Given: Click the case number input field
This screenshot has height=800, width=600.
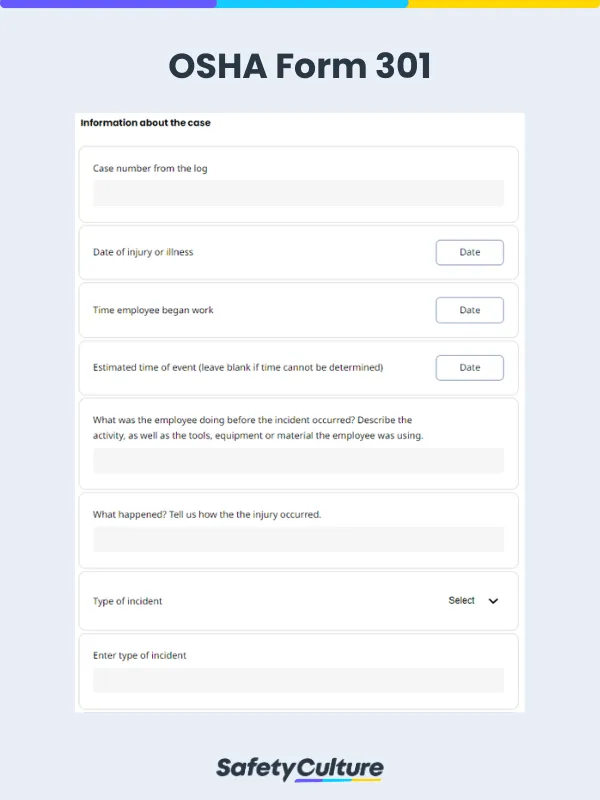Looking at the screenshot, I should [x=298, y=192].
